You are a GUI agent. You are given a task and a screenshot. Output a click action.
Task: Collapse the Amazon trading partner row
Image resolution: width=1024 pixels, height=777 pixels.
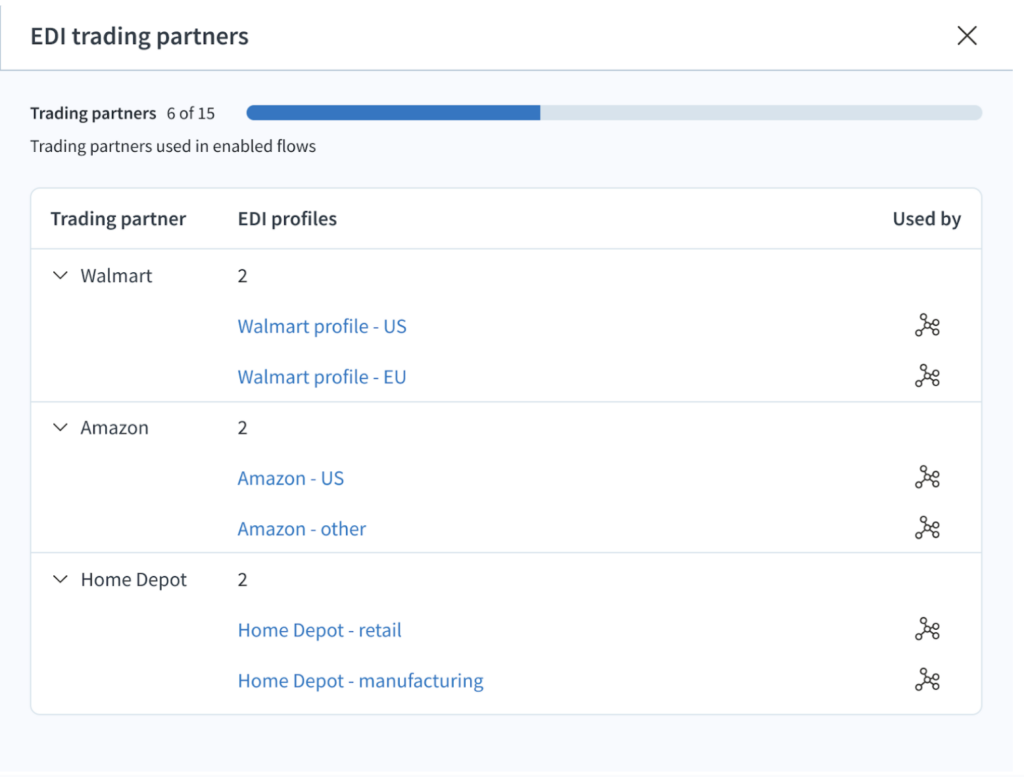click(61, 428)
